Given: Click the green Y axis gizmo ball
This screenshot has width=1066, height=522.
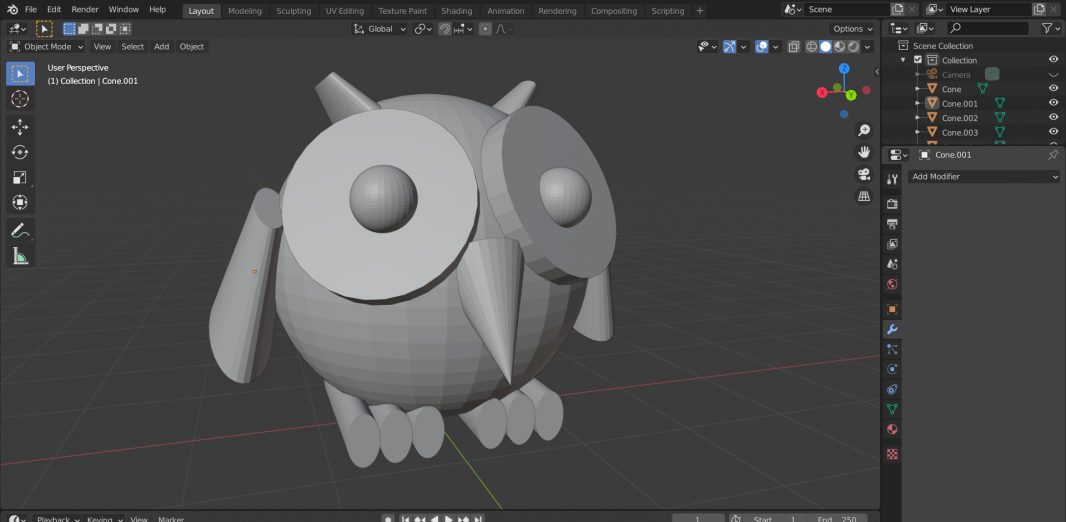Looking at the screenshot, I should [x=851, y=95].
